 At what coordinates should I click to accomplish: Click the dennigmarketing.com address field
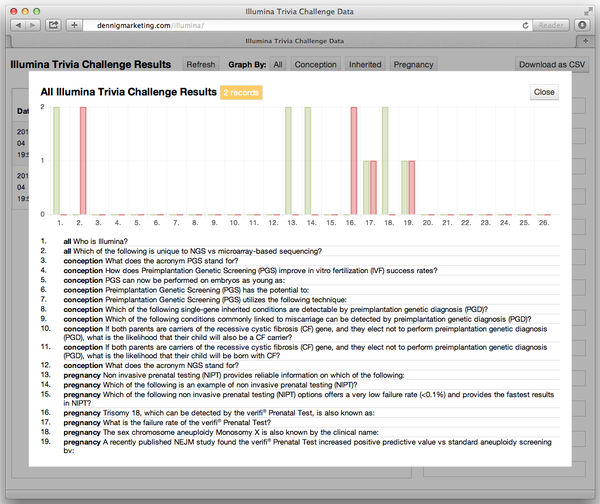pyautogui.click(x=300, y=23)
